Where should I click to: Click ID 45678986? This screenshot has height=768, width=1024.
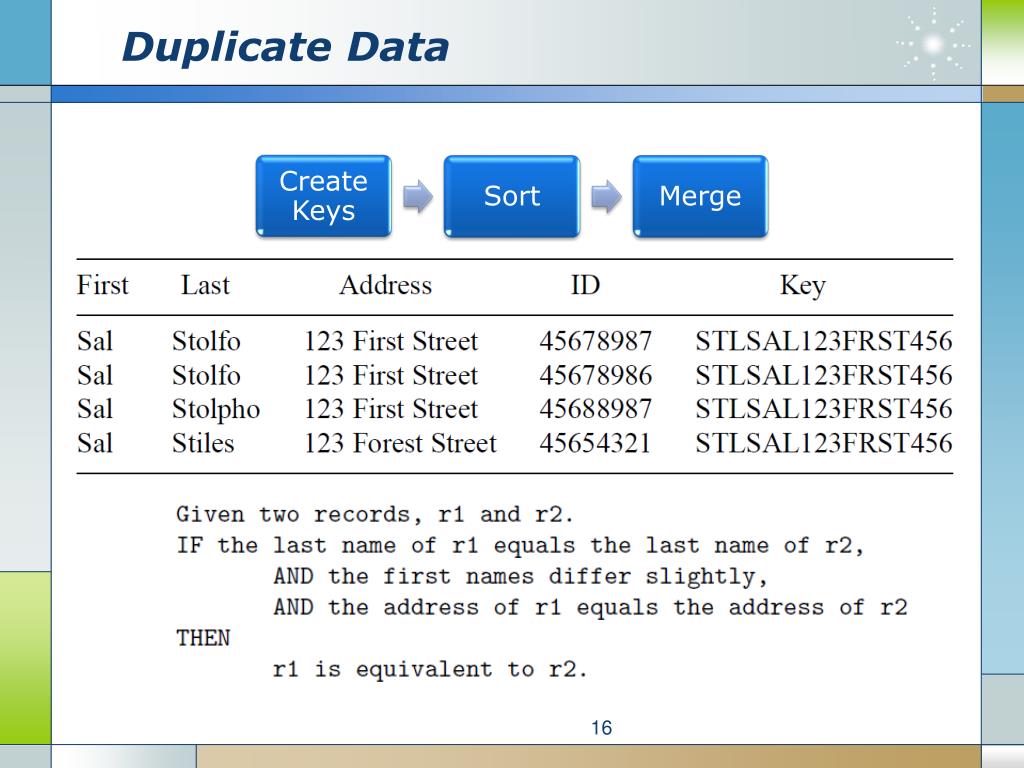(596, 376)
